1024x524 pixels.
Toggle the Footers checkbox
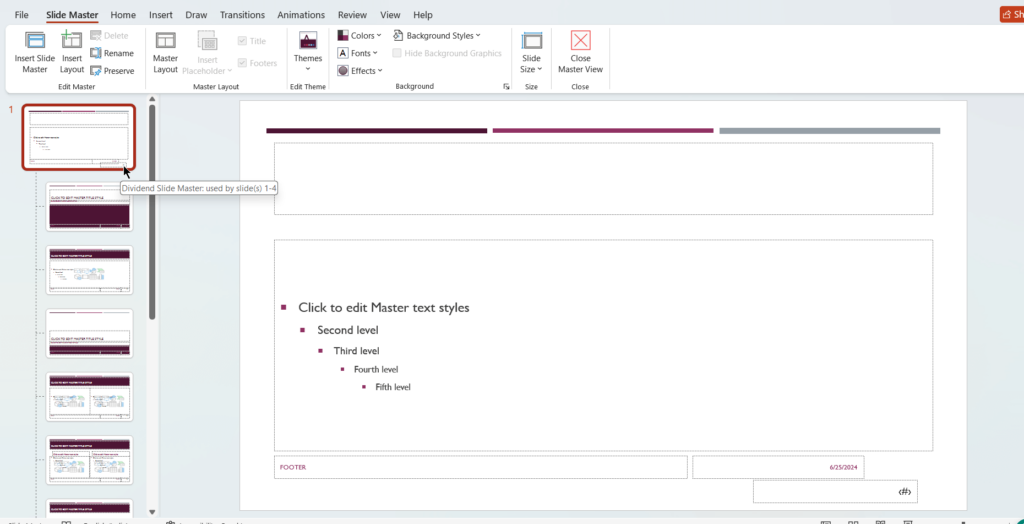pyautogui.click(x=243, y=63)
